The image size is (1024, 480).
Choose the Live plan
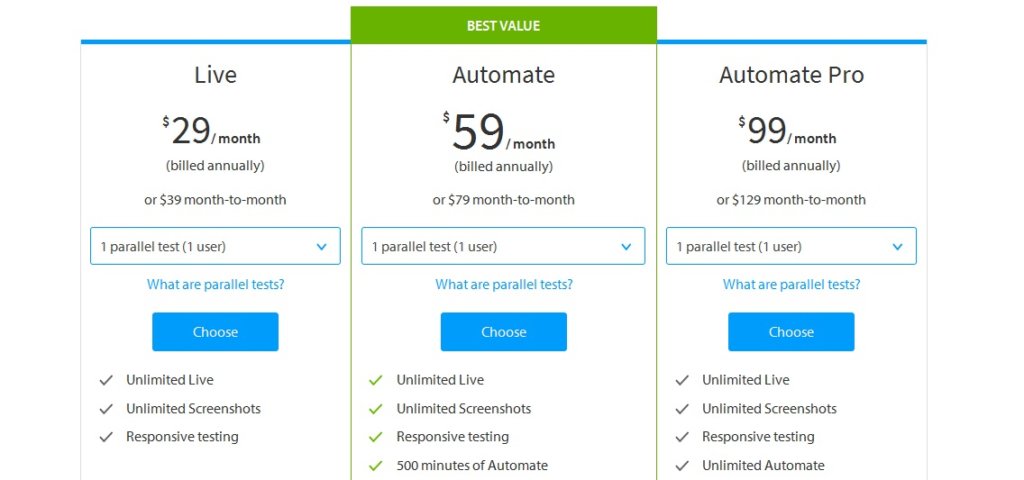click(215, 332)
